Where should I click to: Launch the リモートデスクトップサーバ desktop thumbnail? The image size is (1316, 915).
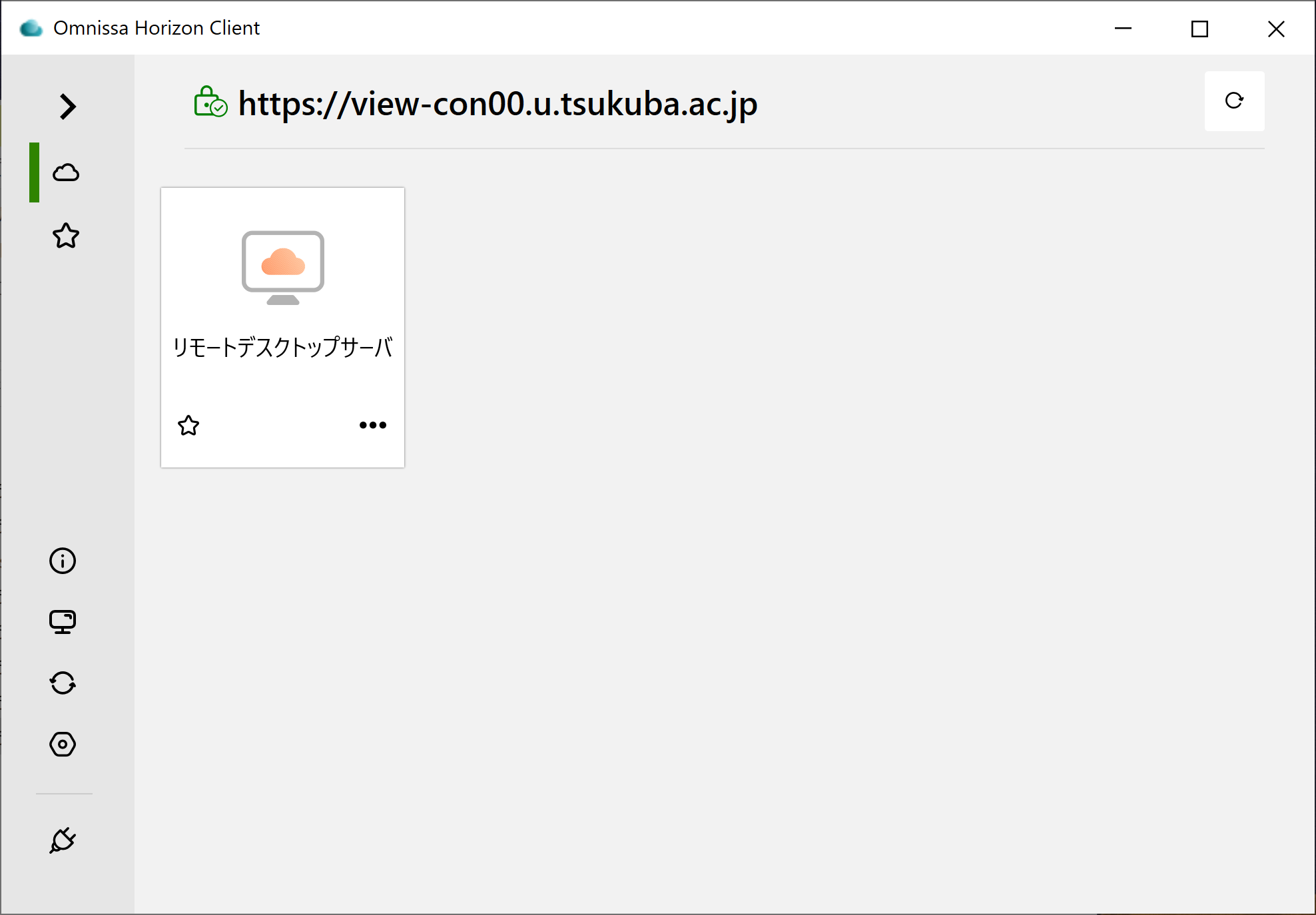[x=283, y=268]
